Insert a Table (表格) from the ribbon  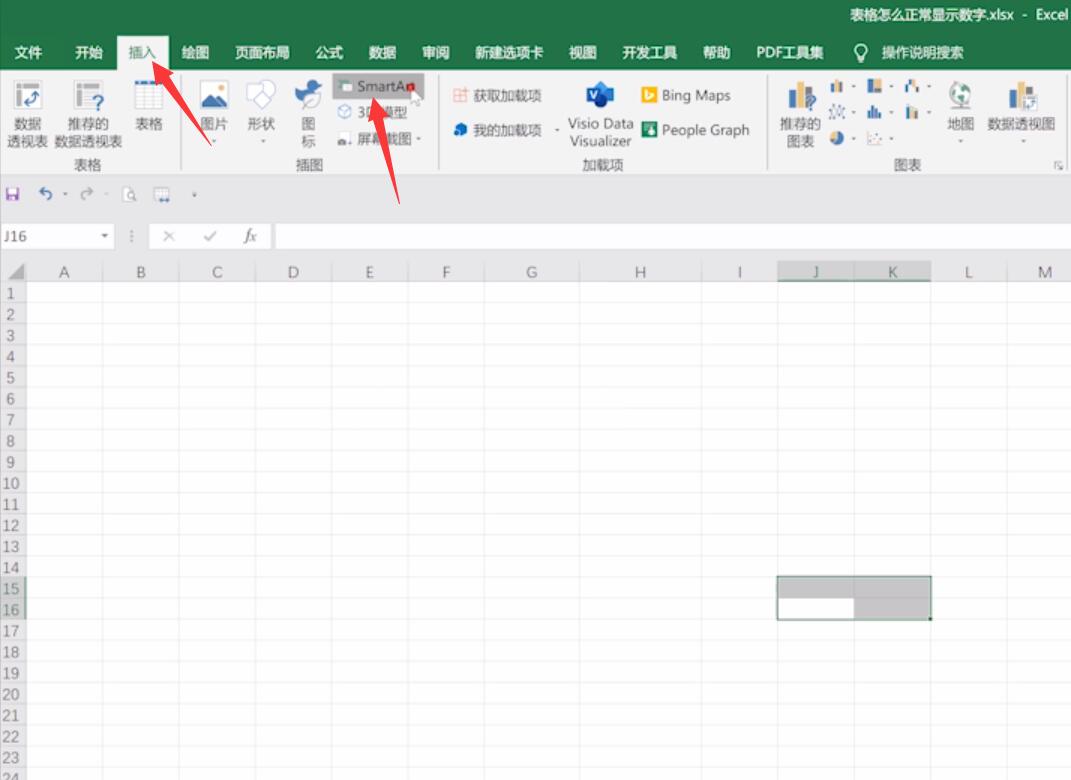pyautogui.click(x=148, y=107)
